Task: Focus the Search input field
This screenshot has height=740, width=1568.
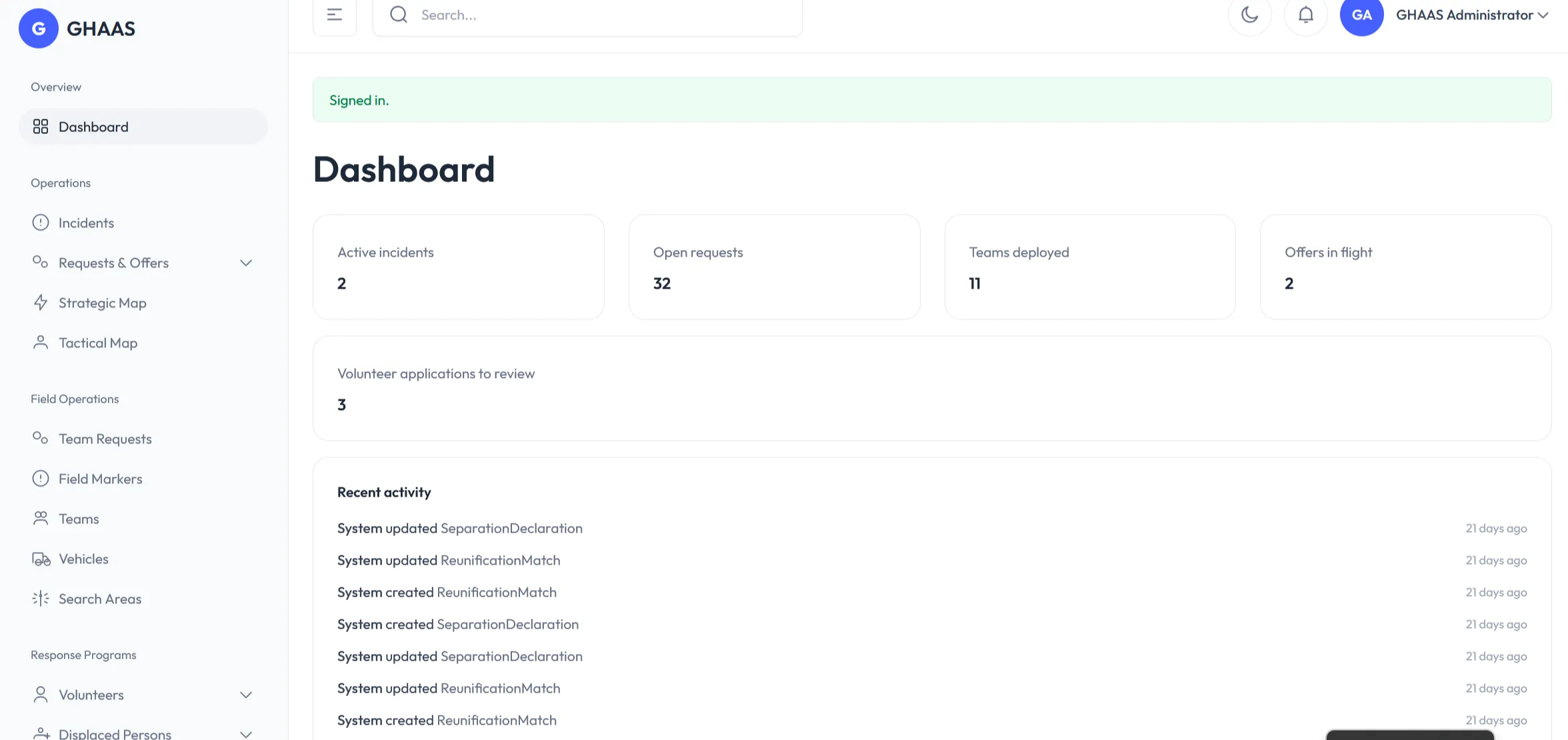Action: pos(587,15)
